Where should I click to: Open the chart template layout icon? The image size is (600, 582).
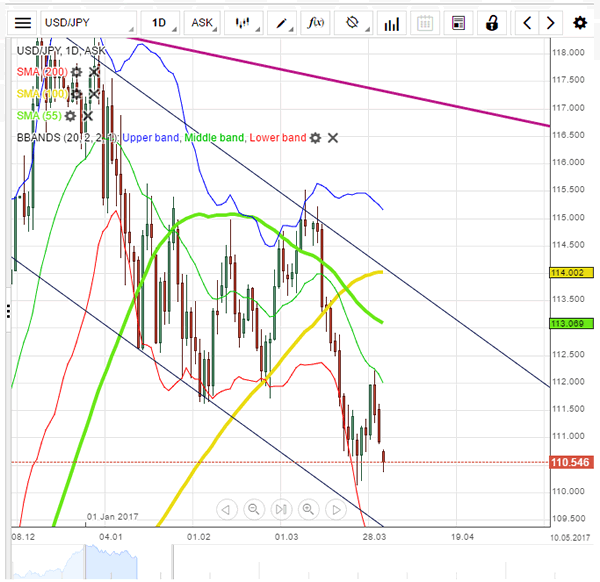click(458, 23)
